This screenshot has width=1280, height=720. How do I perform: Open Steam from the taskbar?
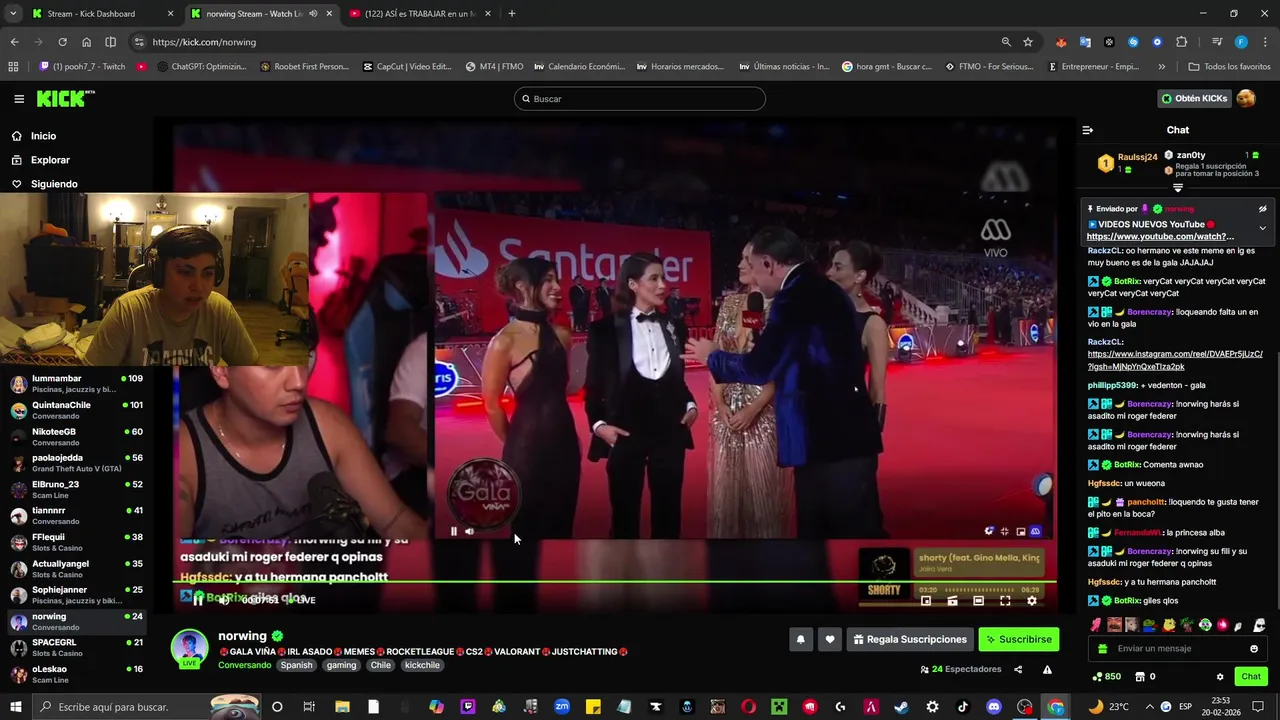(901, 707)
